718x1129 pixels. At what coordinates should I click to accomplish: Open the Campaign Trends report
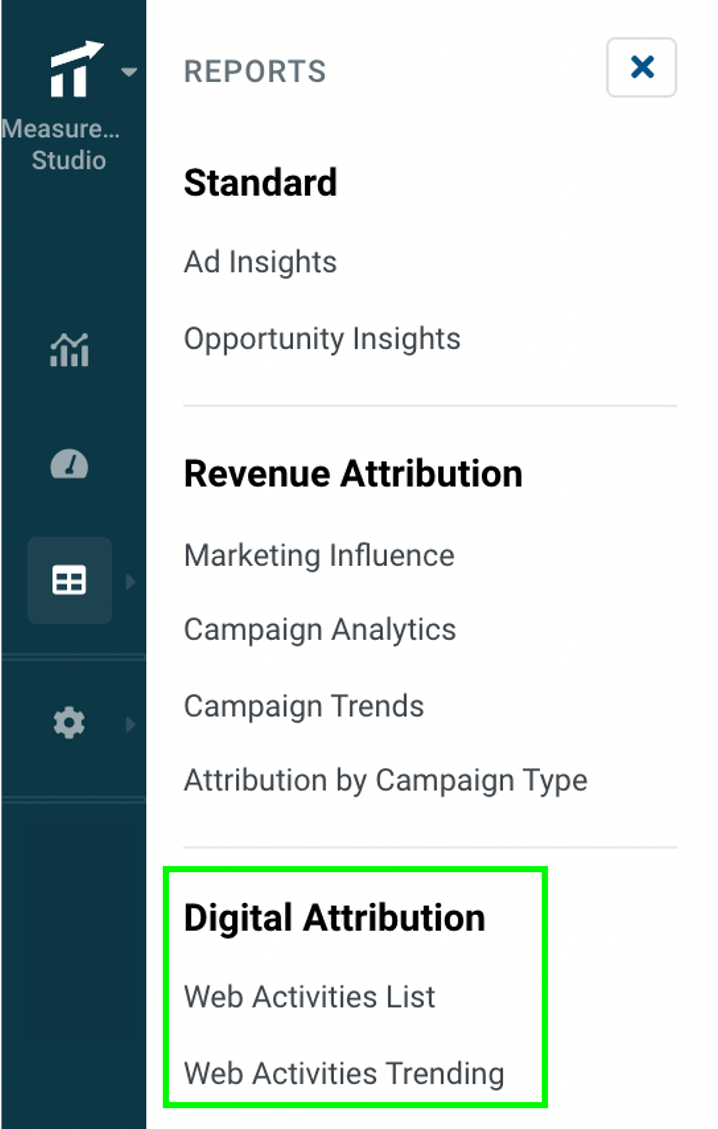coord(304,706)
